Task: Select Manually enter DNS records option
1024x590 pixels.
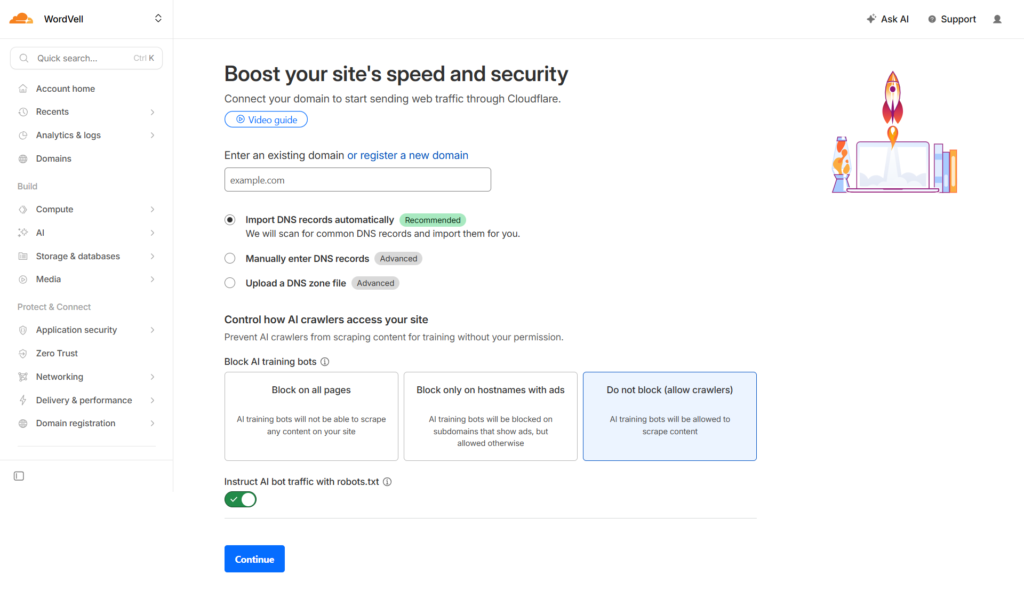Action: (230, 258)
